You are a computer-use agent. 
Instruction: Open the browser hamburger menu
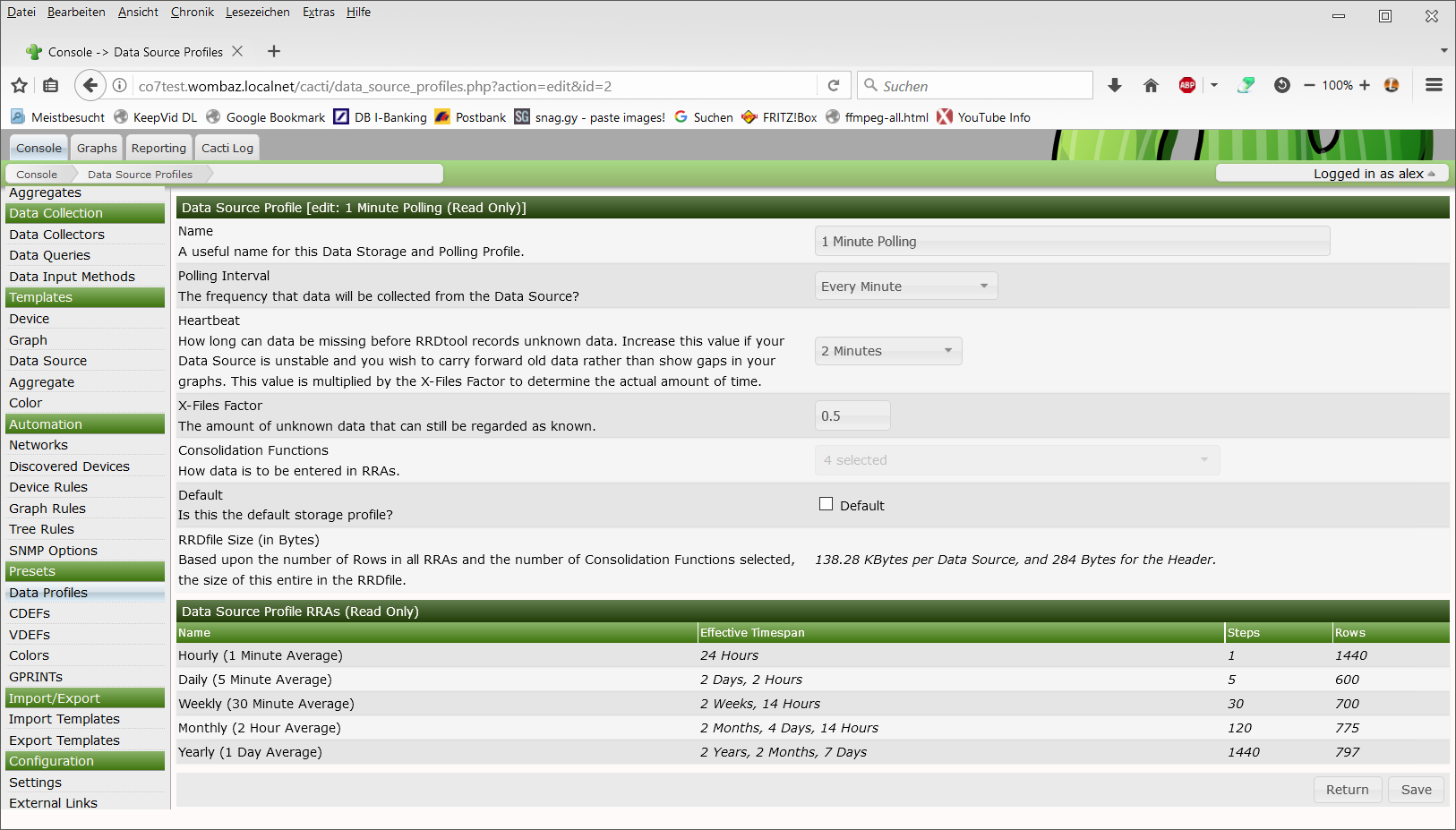click(x=1434, y=85)
